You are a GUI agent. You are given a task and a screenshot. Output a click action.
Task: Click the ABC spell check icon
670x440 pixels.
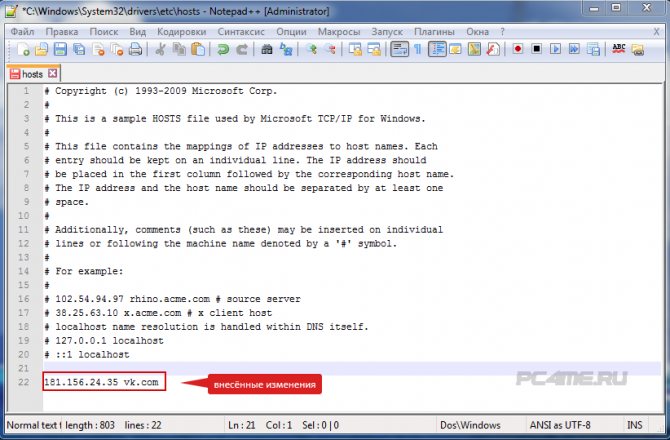[618, 49]
